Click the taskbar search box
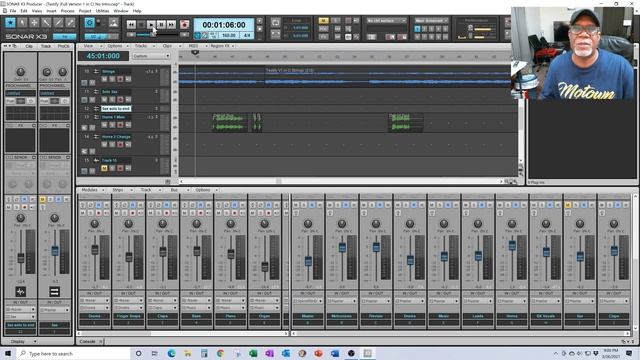640x360 pixels. pos(73,353)
